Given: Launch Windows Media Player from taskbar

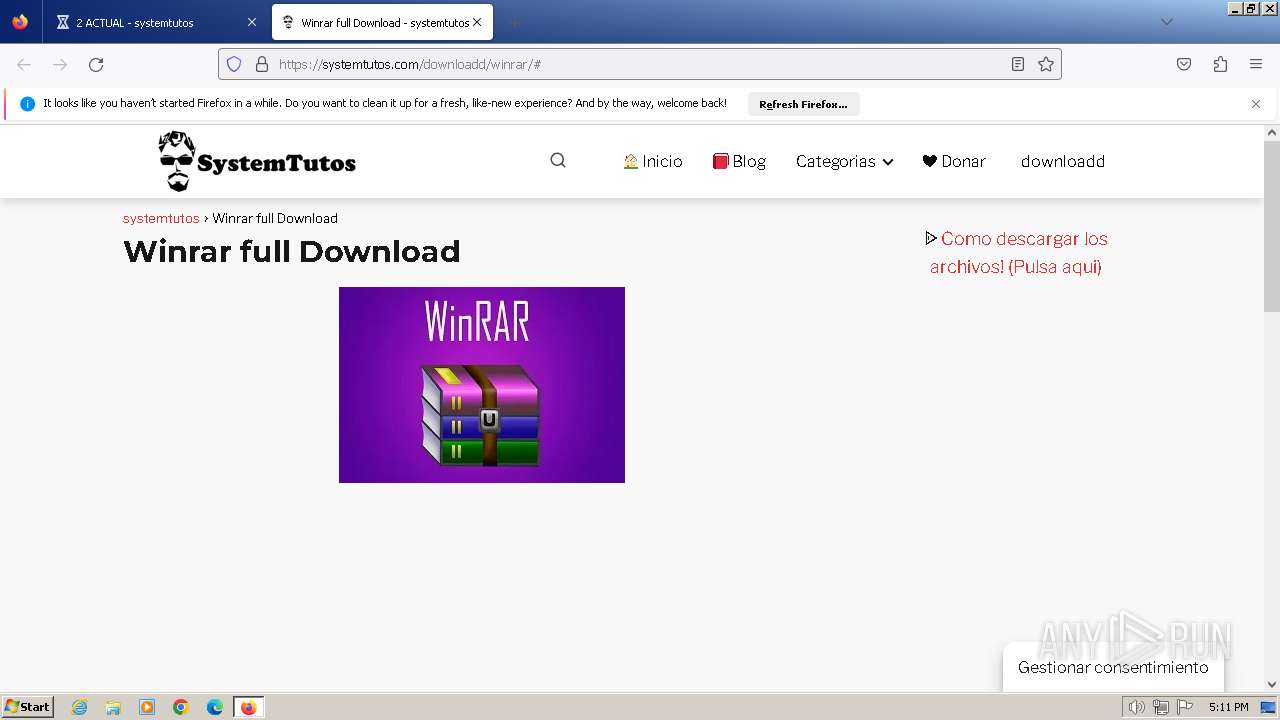Looking at the screenshot, I should click(x=147, y=707).
